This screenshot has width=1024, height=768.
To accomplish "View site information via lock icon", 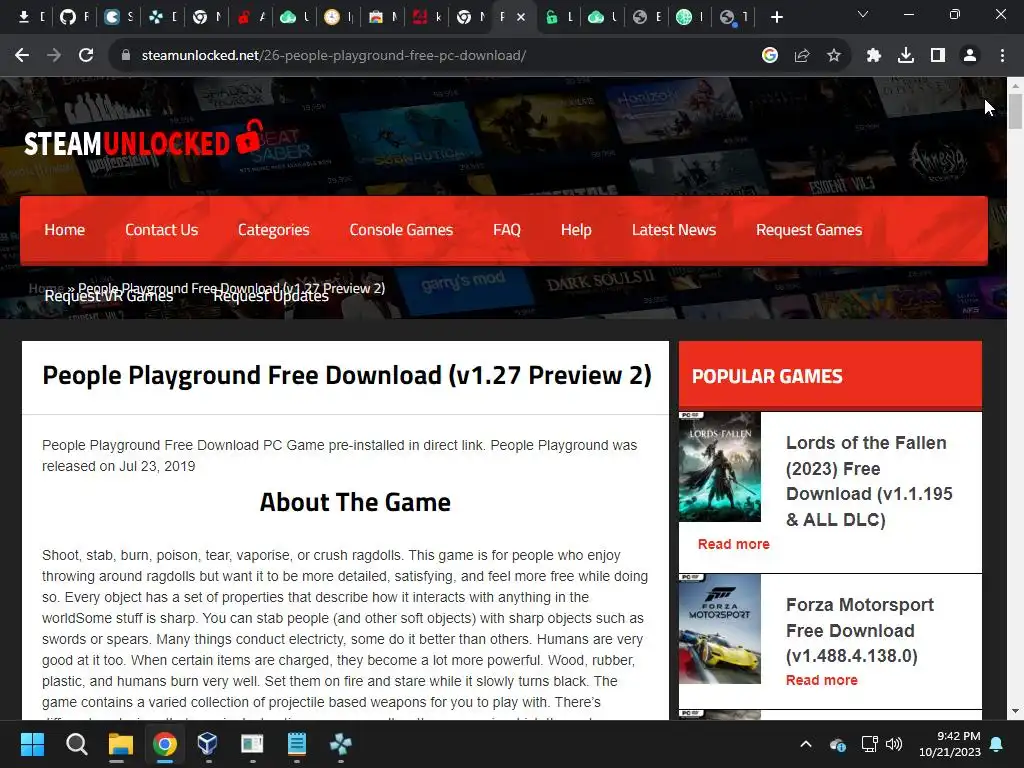I will 126,56.
